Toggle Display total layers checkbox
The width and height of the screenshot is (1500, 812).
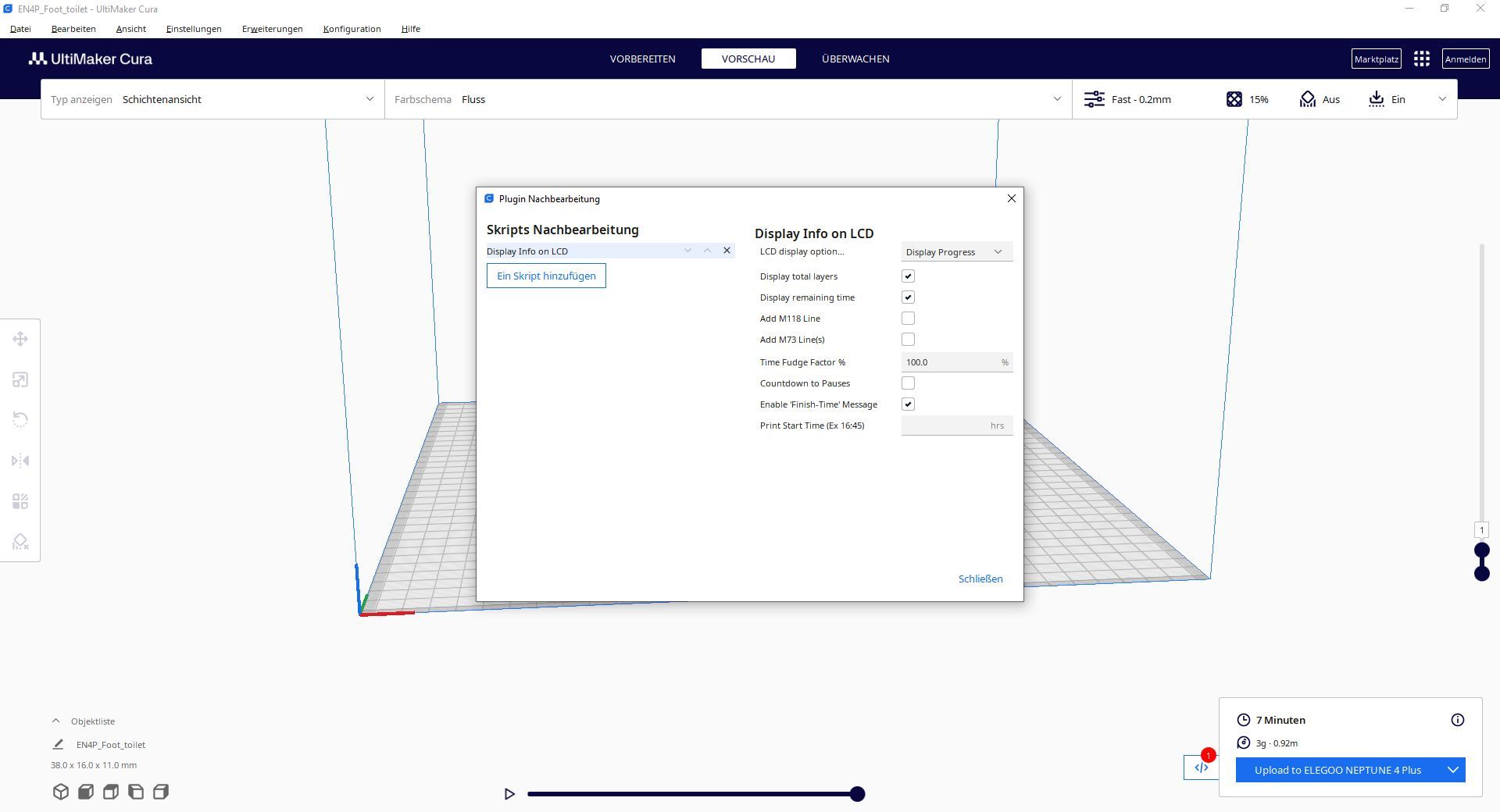coord(908,276)
